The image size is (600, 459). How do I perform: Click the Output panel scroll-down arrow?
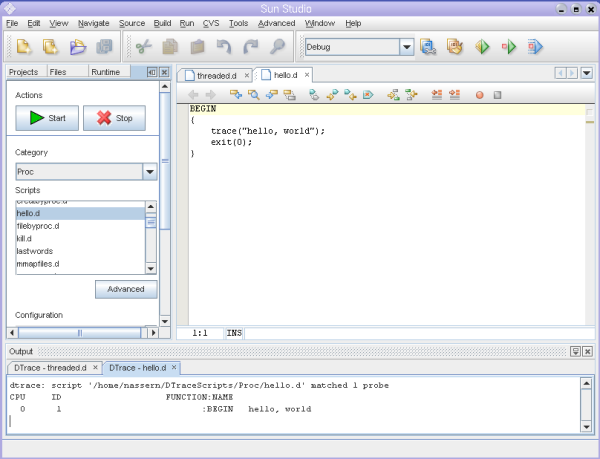(x=586, y=426)
